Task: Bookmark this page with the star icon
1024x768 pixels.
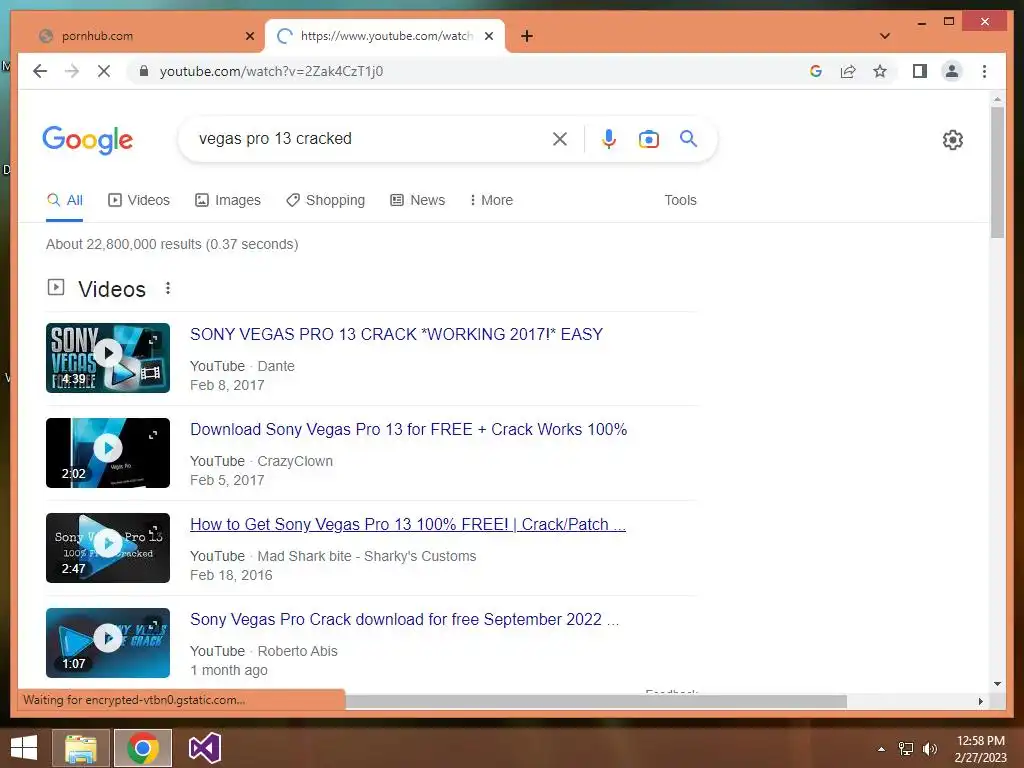Action: (x=880, y=71)
